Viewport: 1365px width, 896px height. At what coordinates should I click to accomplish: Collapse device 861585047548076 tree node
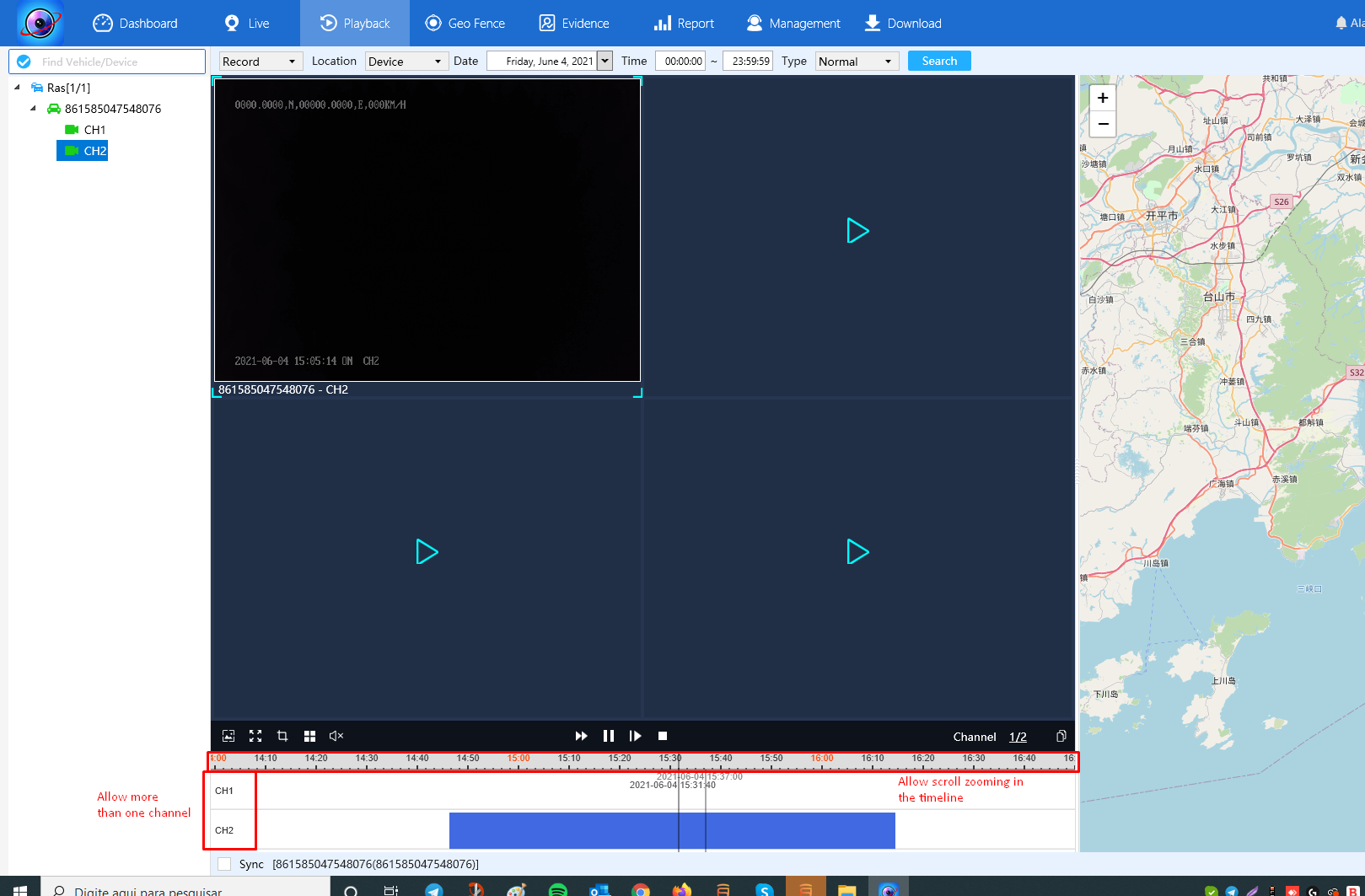click(x=33, y=108)
